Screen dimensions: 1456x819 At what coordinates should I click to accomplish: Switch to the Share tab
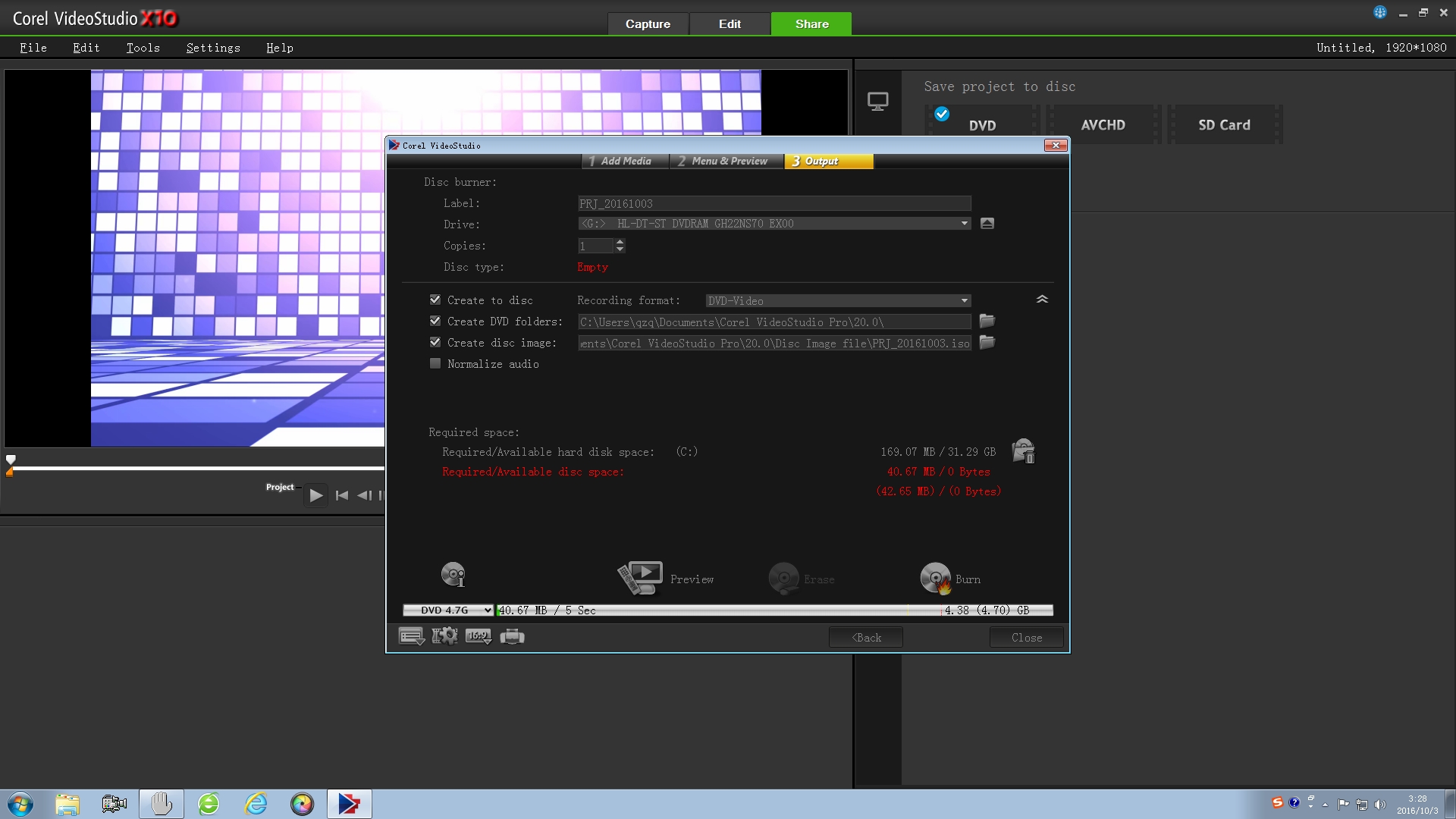[x=811, y=24]
